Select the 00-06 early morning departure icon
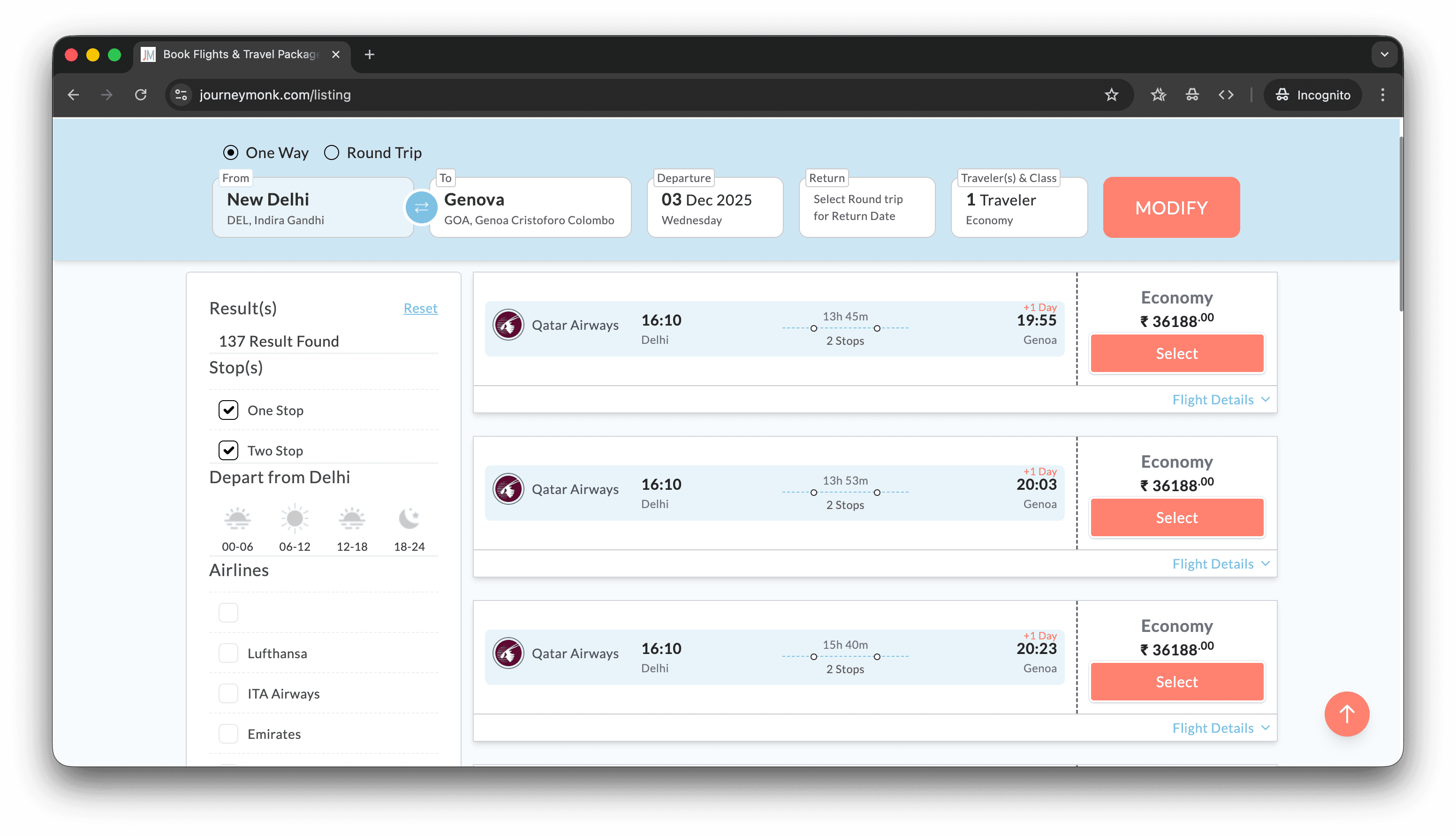 tap(237, 519)
